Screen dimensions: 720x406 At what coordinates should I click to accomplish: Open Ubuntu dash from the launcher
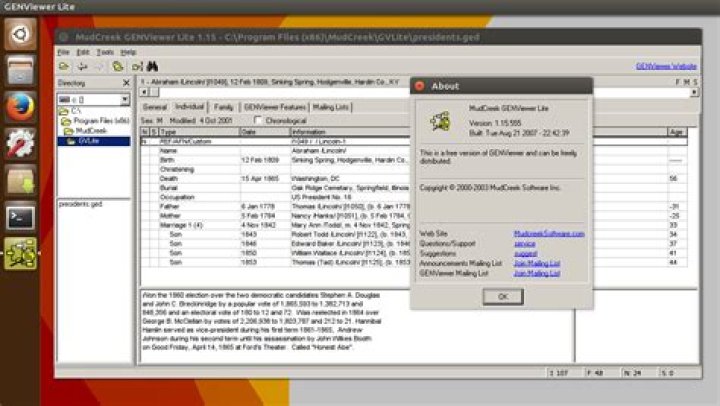click(20, 34)
